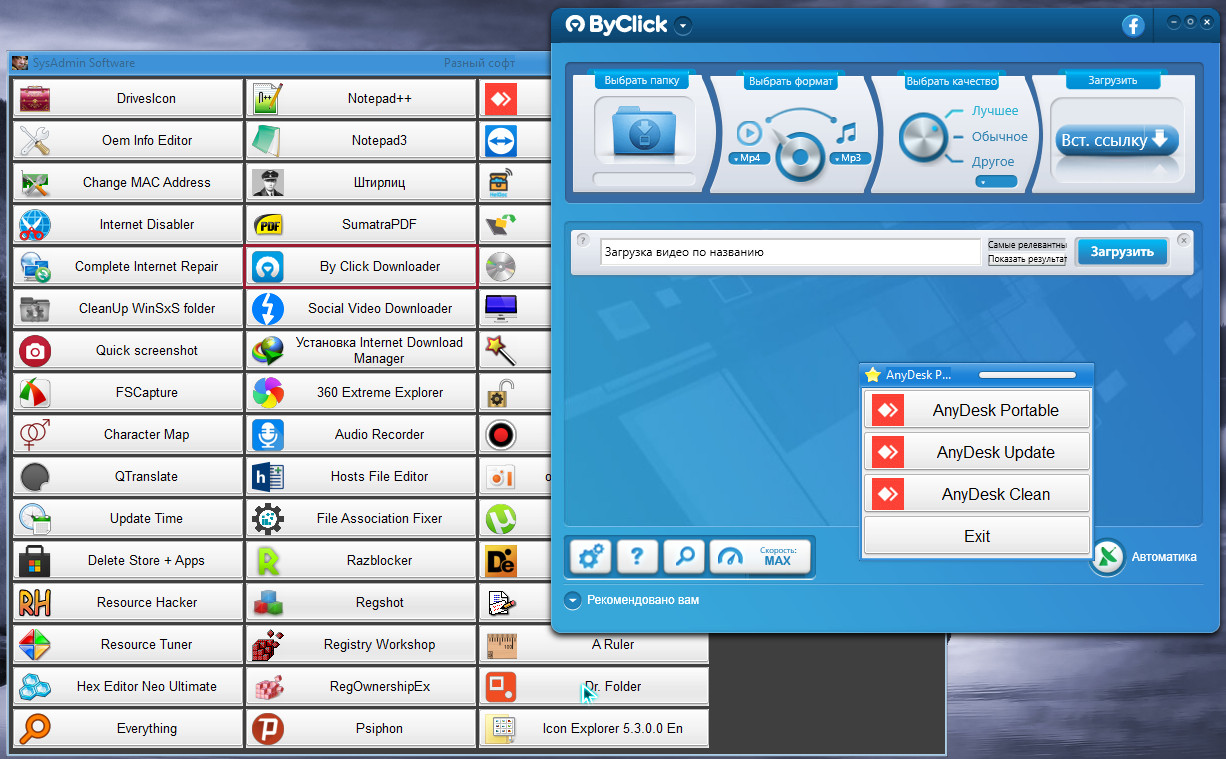
Task: Launch Notepad++ from the software list
Action: (x=361, y=98)
